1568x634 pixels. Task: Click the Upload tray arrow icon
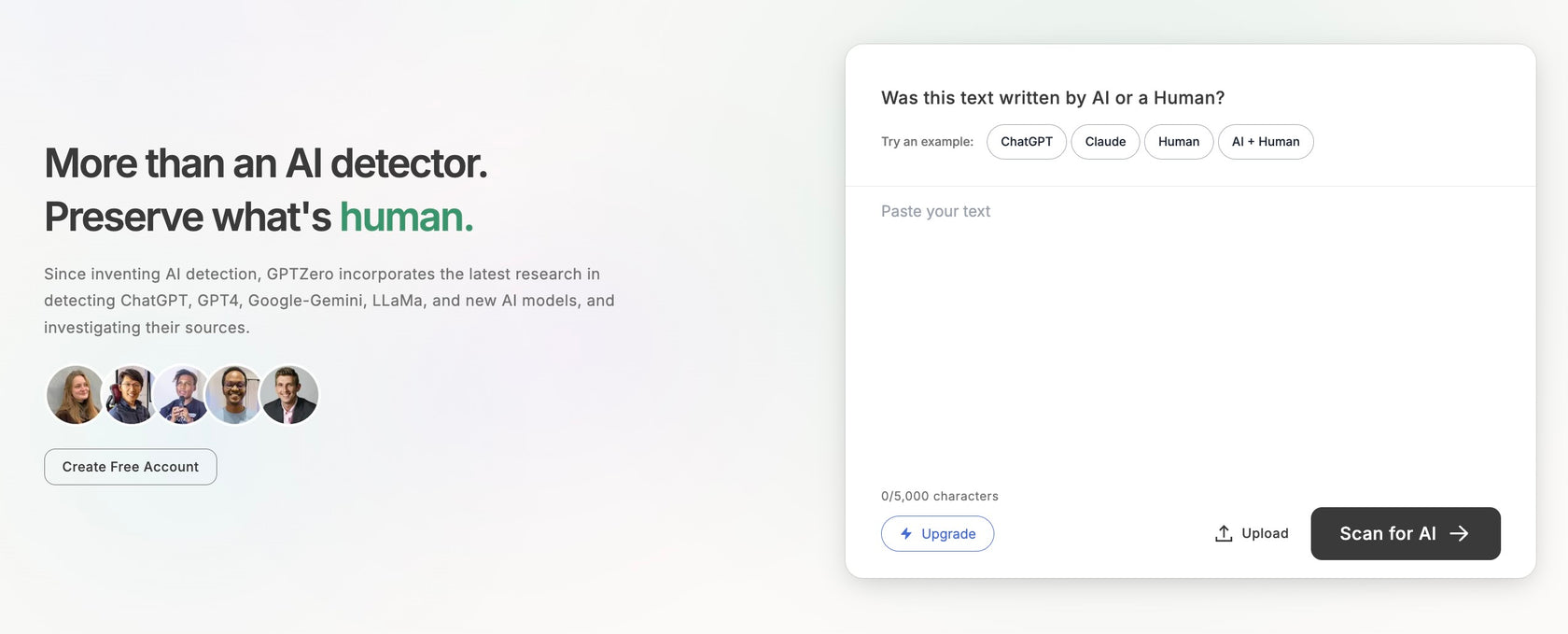click(x=1224, y=534)
